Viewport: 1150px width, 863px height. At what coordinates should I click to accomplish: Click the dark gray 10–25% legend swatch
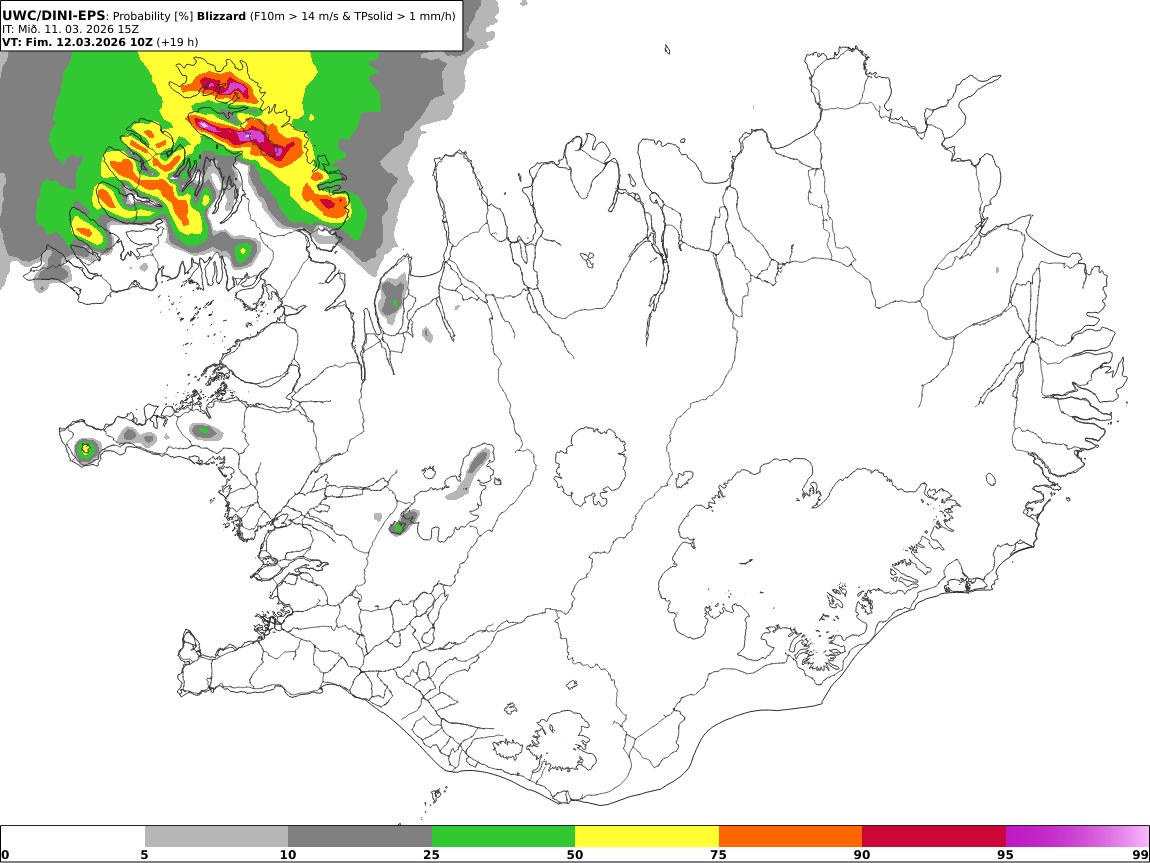[360, 836]
